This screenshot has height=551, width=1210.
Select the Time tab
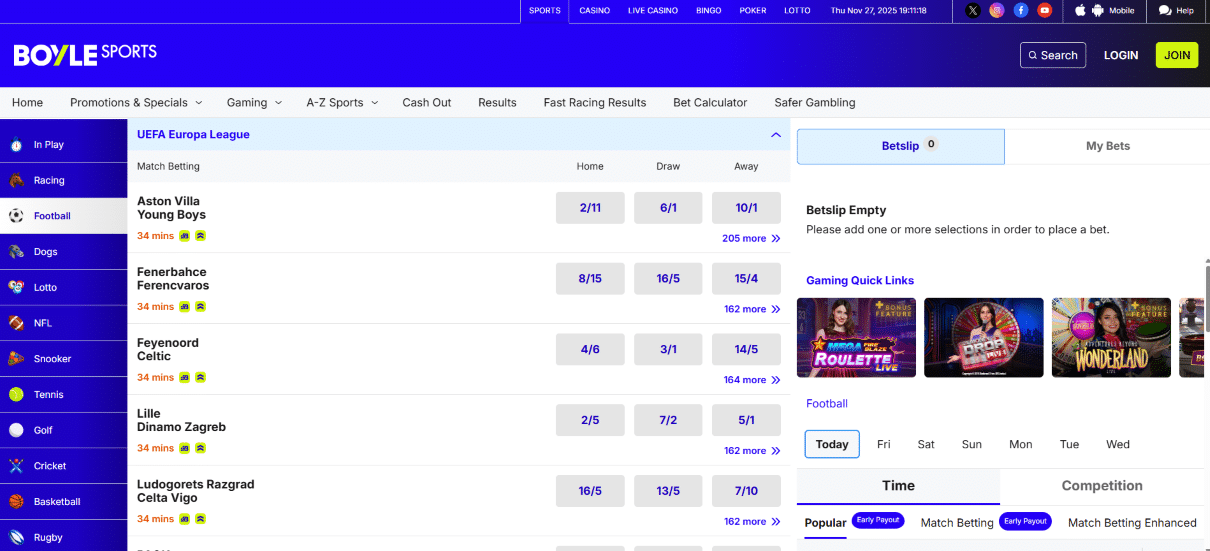point(898,486)
